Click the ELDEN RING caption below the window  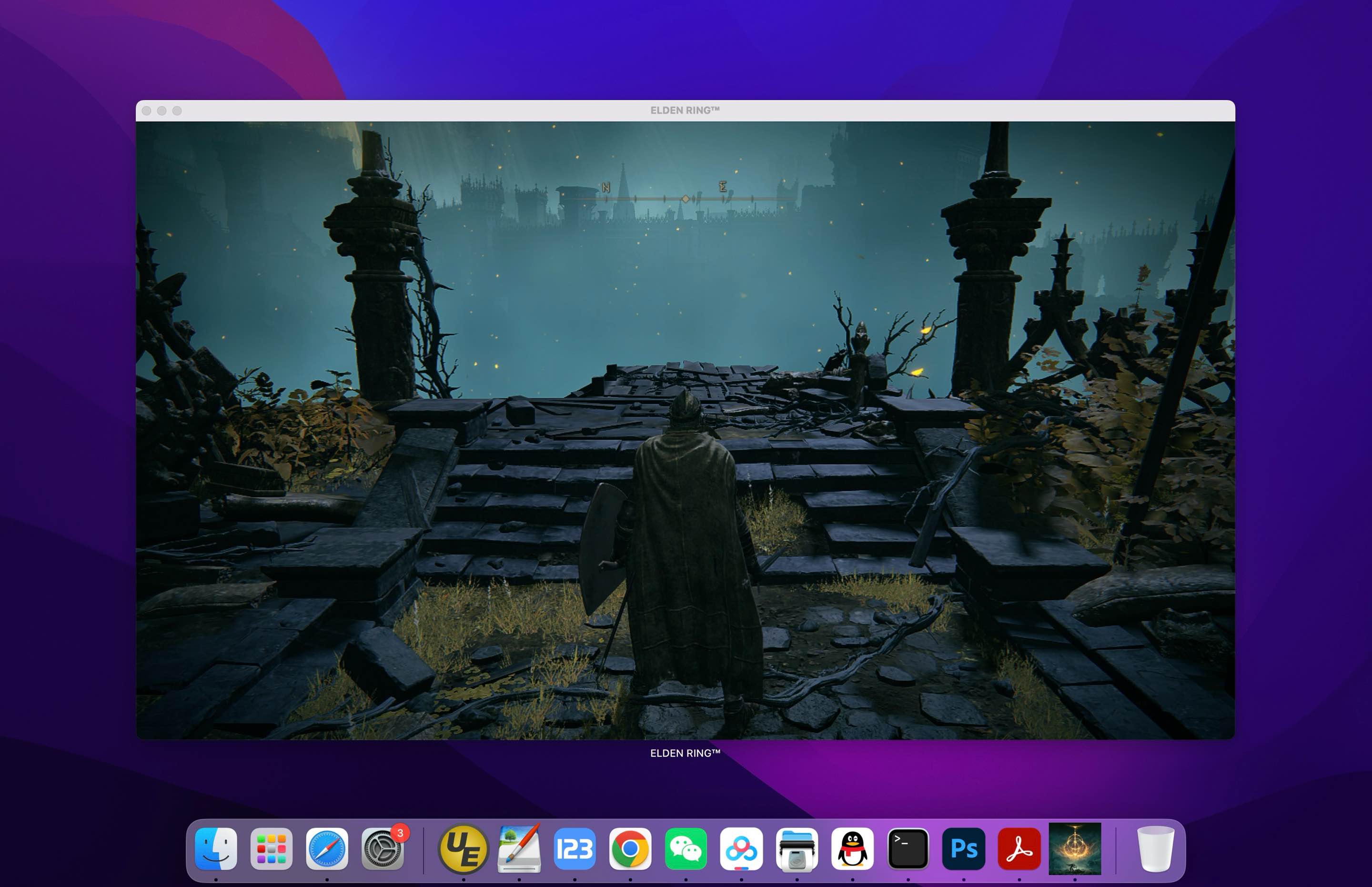685,753
